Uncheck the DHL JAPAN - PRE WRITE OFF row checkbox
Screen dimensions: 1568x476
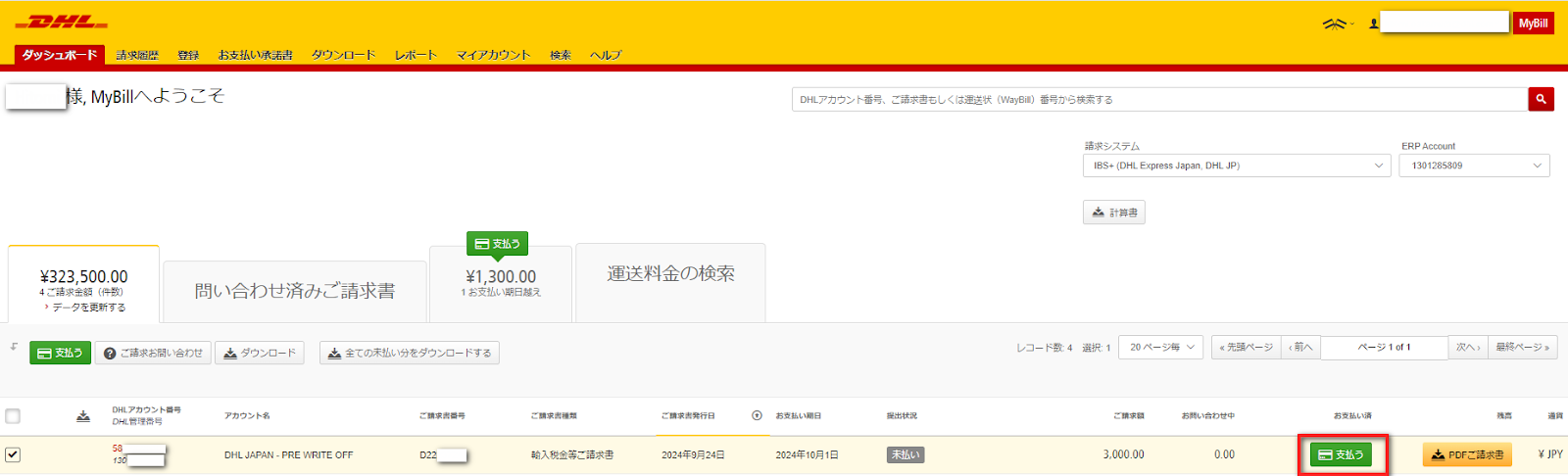13,454
